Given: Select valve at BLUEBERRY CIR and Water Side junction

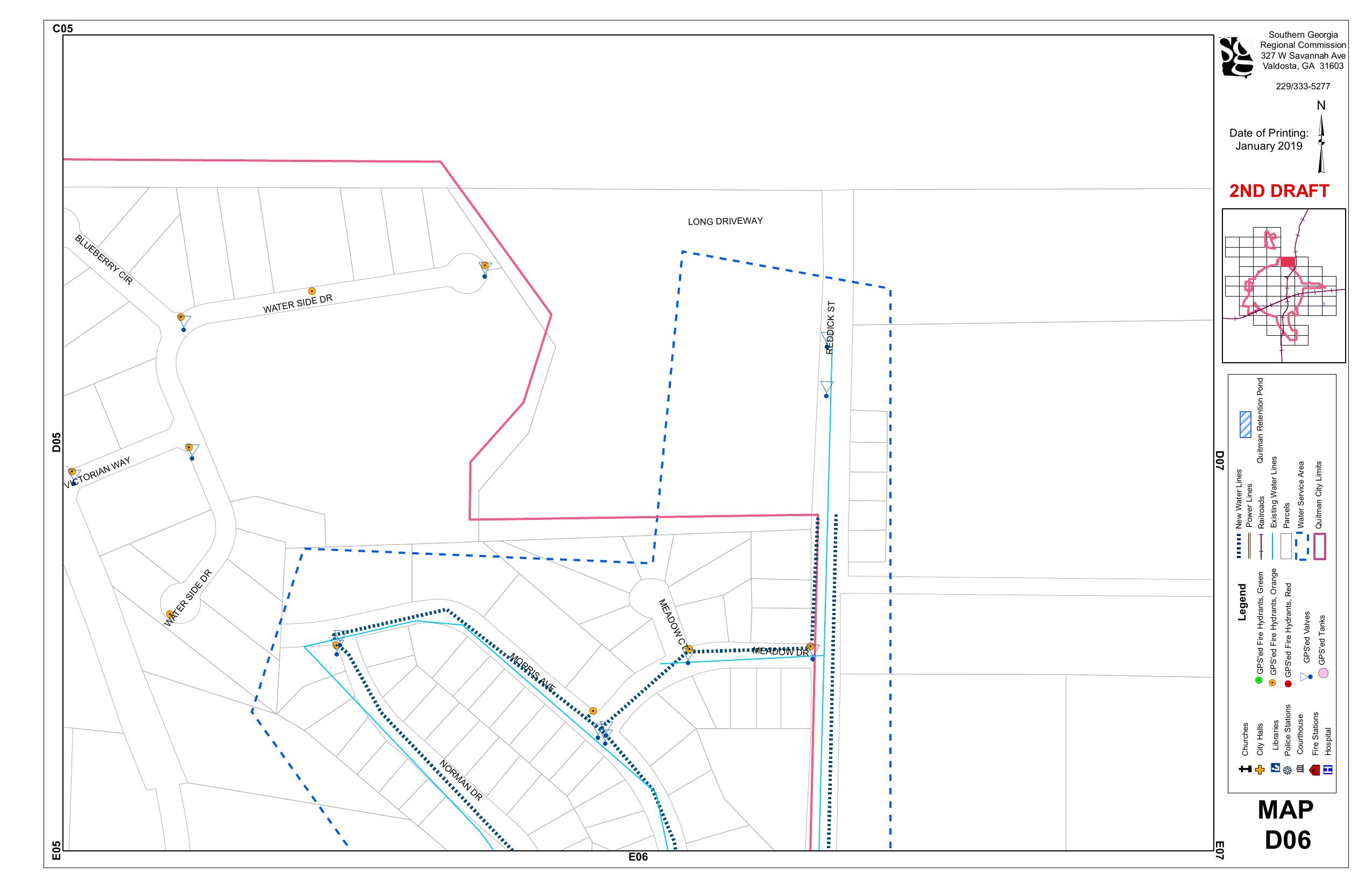Looking at the screenshot, I should pos(184,323).
